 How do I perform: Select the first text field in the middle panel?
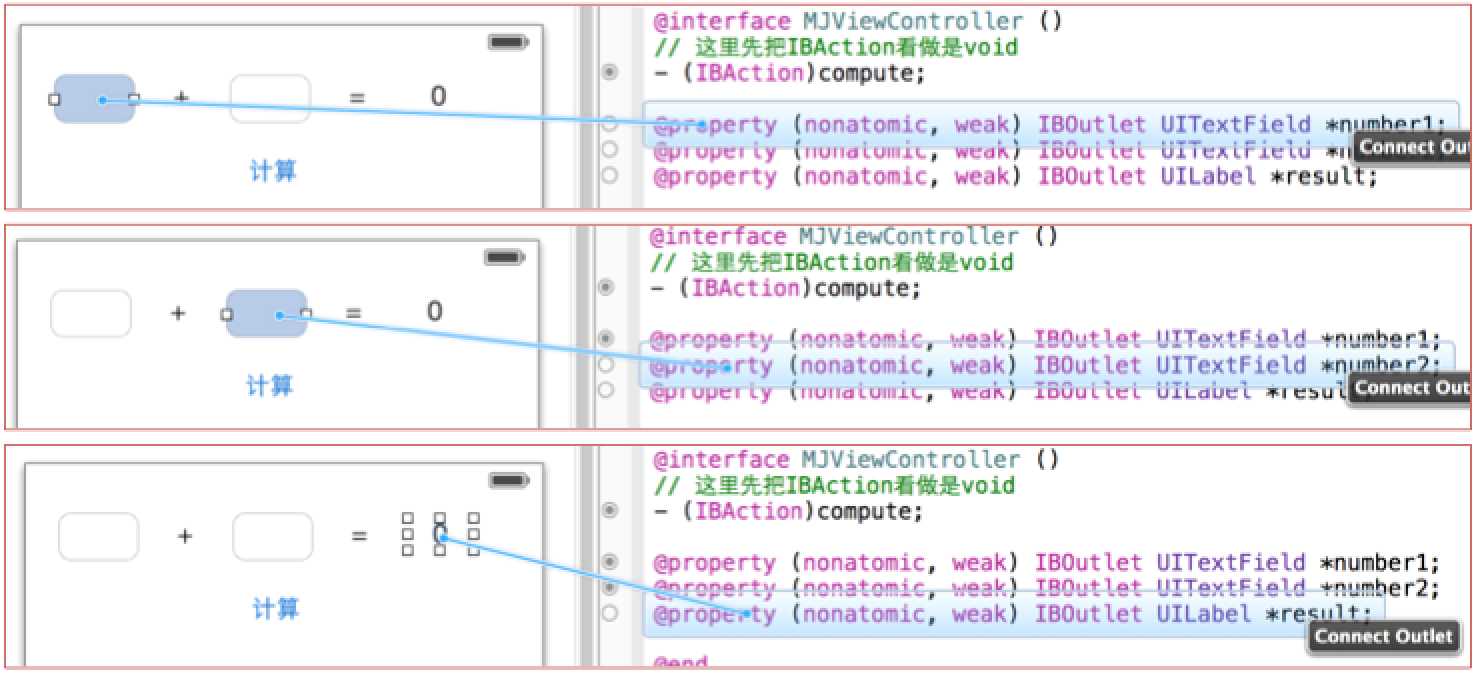91,314
